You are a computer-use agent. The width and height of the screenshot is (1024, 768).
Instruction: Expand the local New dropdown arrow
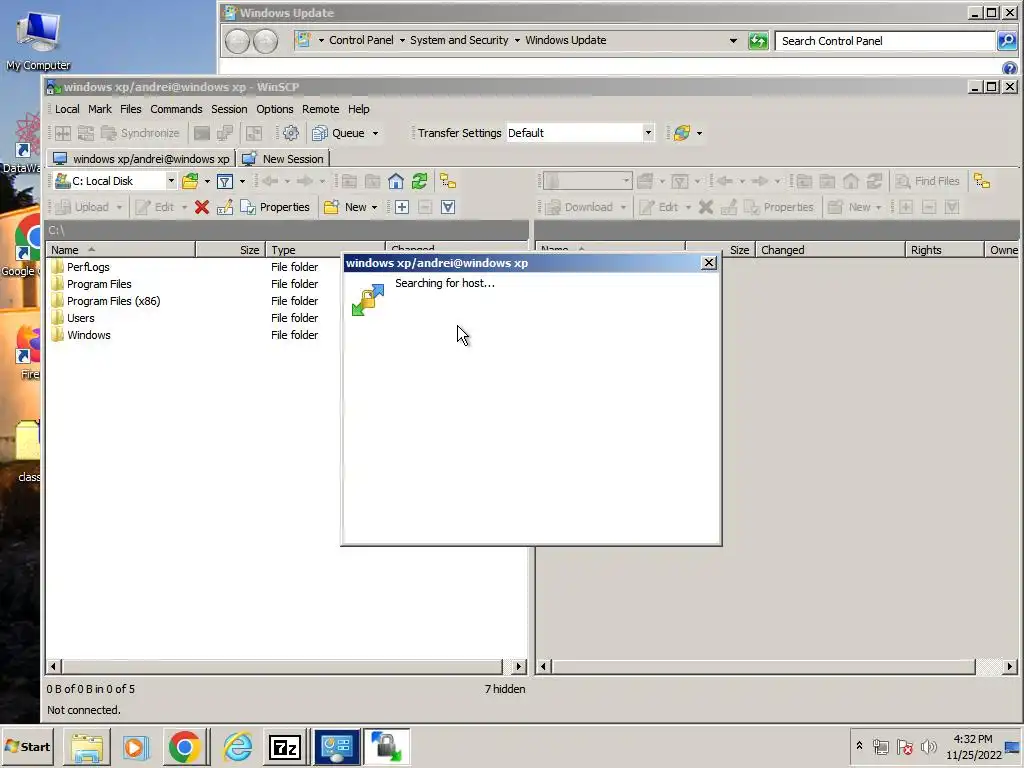374,208
